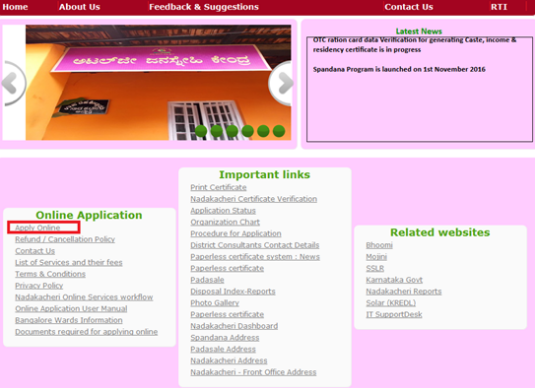Open Nadakacheri Online Services workflow link
The height and width of the screenshot is (388, 535).
[84, 297]
